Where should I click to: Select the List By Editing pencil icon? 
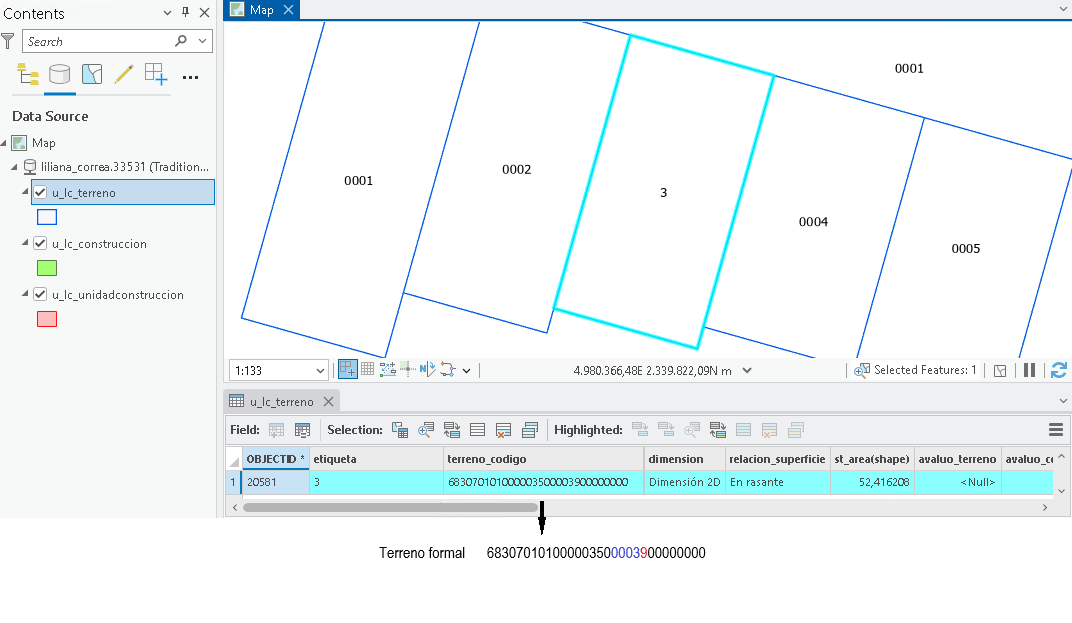(x=124, y=74)
